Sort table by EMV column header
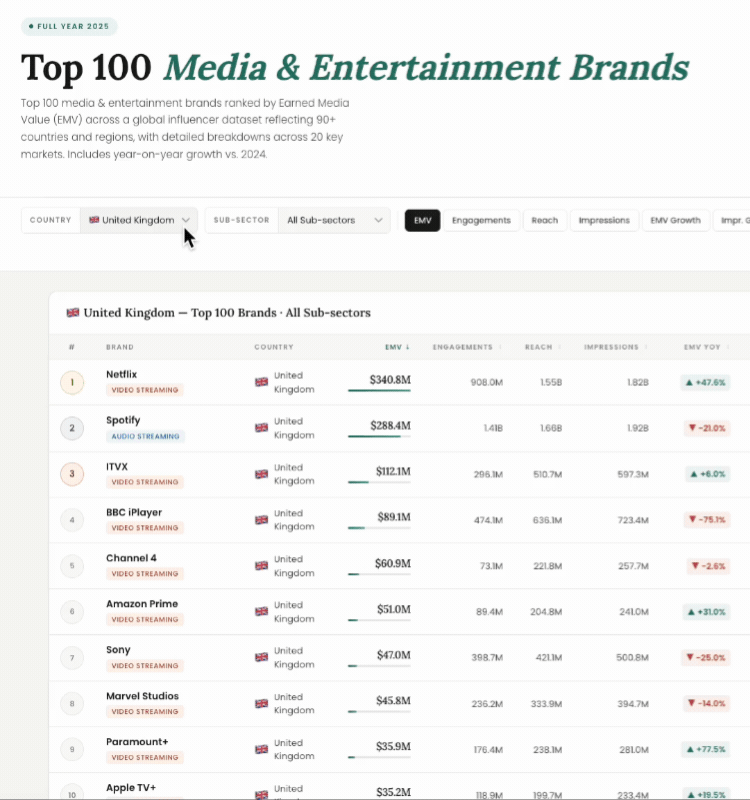 click(x=397, y=347)
